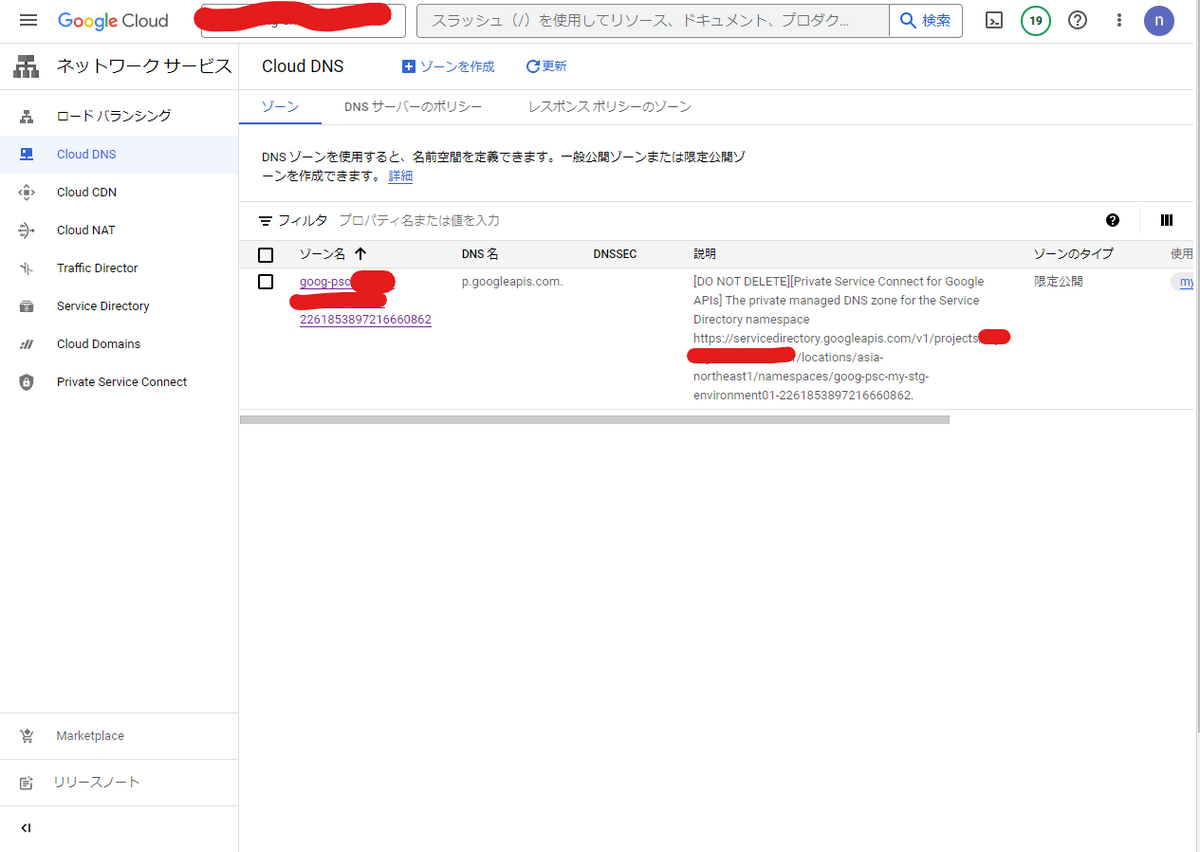Open Cloud NAT in sidebar
The image size is (1200, 852).
pos(86,230)
